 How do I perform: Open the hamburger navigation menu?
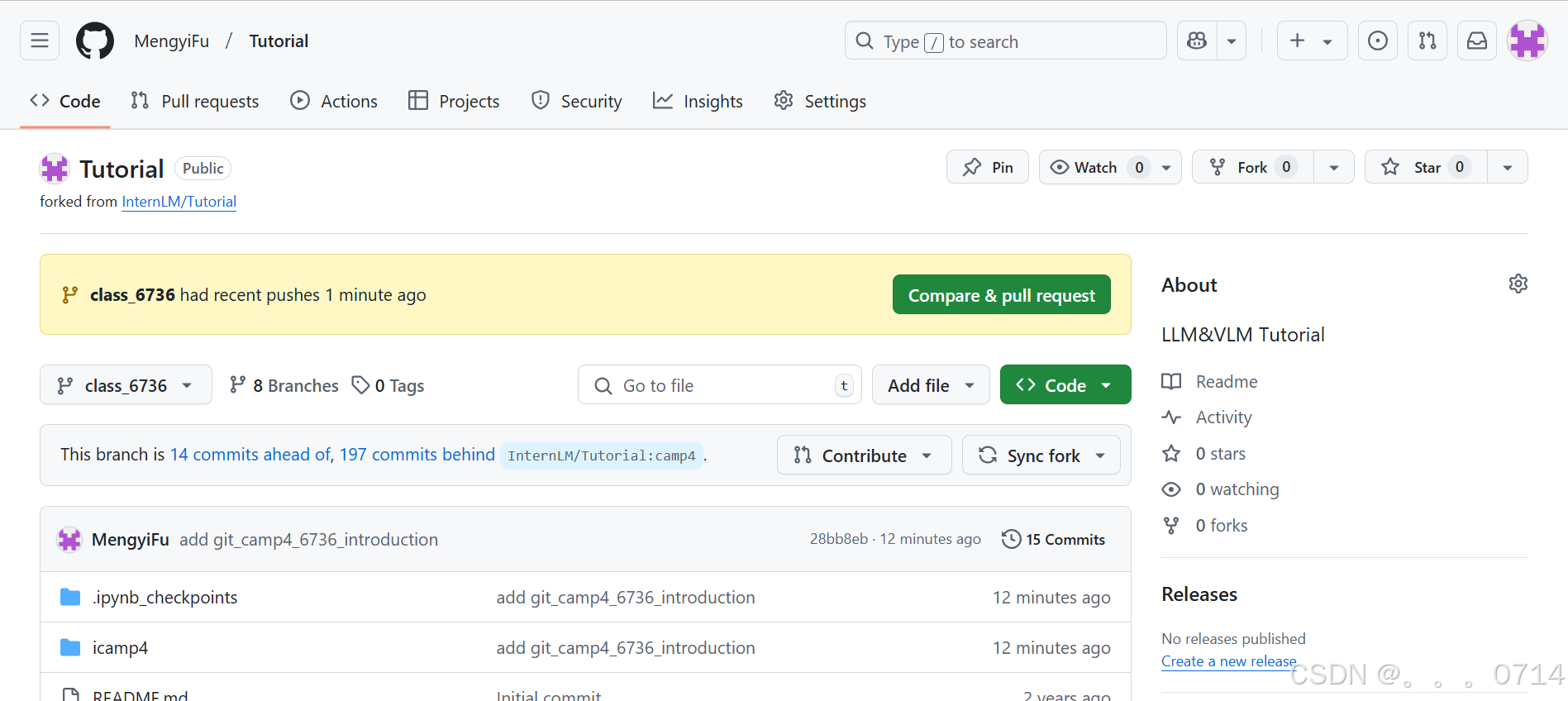click(x=40, y=41)
